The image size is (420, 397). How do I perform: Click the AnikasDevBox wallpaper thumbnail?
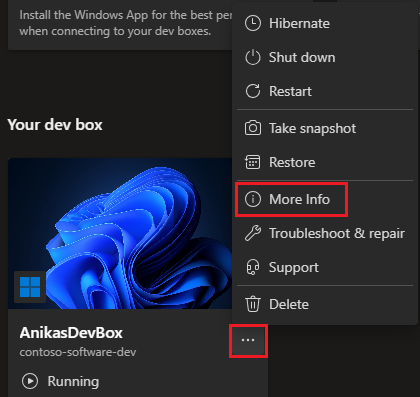point(120,233)
